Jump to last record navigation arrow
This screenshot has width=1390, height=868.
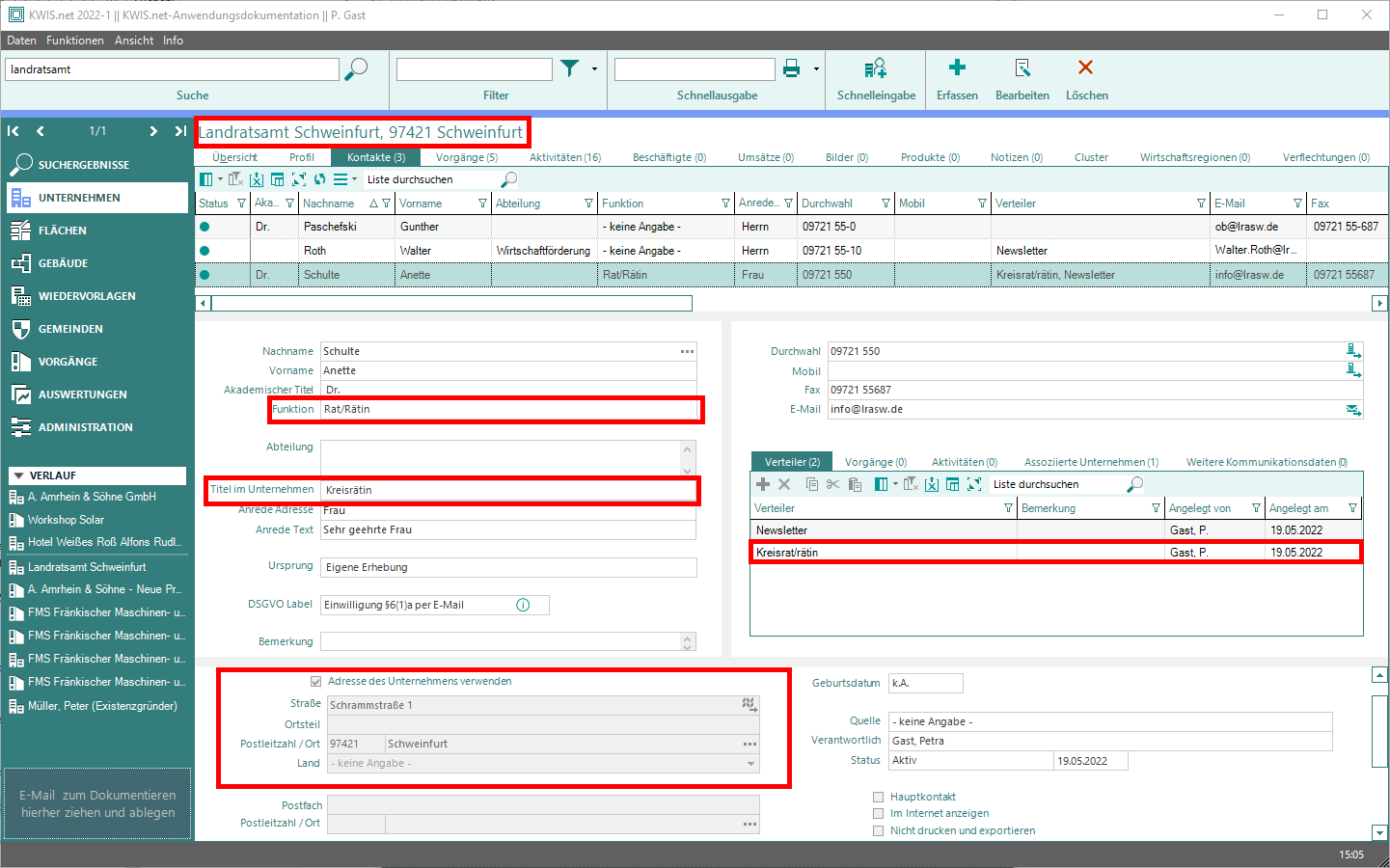pyautogui.click(x=180, y=131)
